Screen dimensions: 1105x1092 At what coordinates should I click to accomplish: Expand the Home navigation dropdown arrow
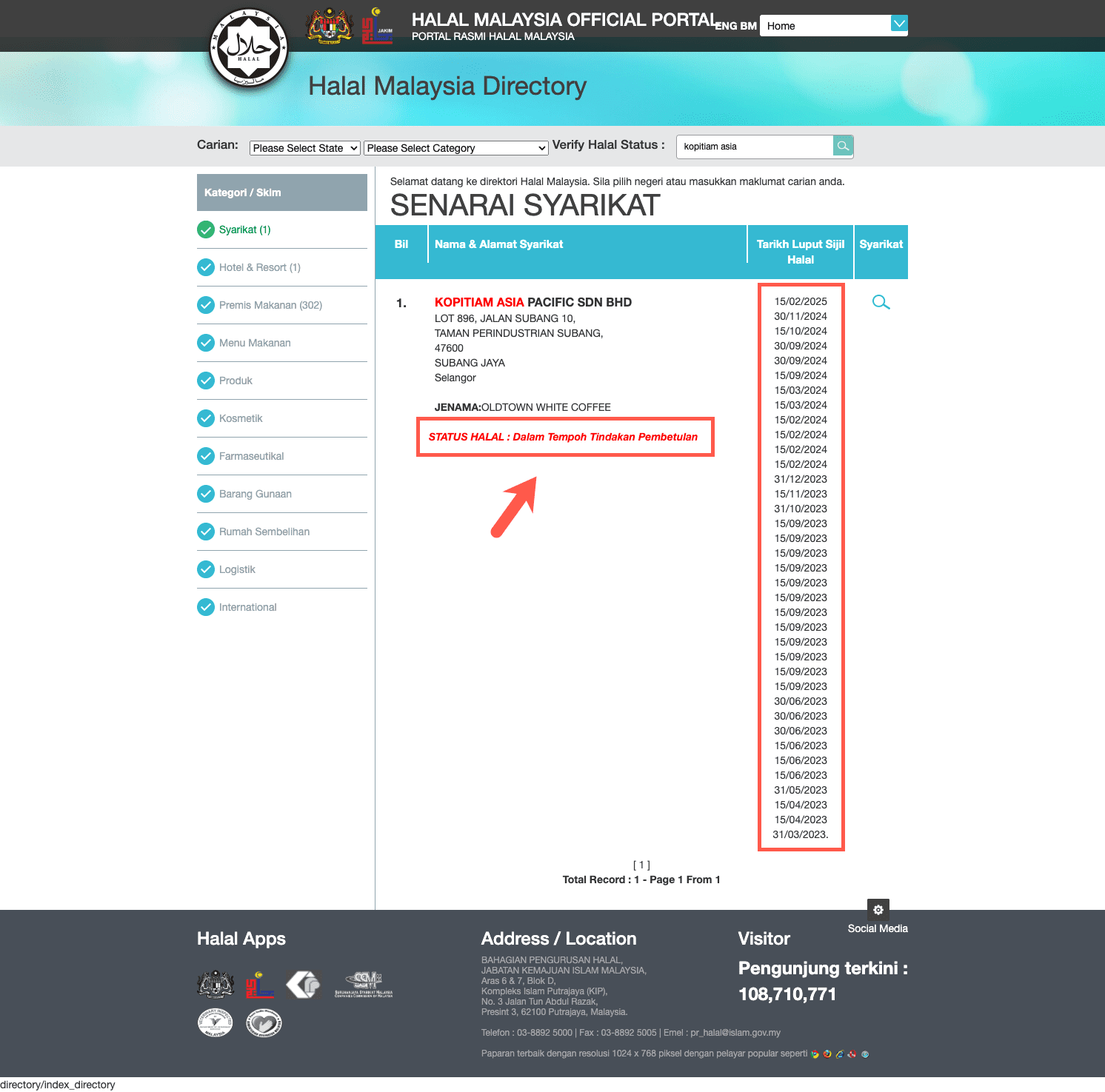pyautogui.click(x=899, y=24)
